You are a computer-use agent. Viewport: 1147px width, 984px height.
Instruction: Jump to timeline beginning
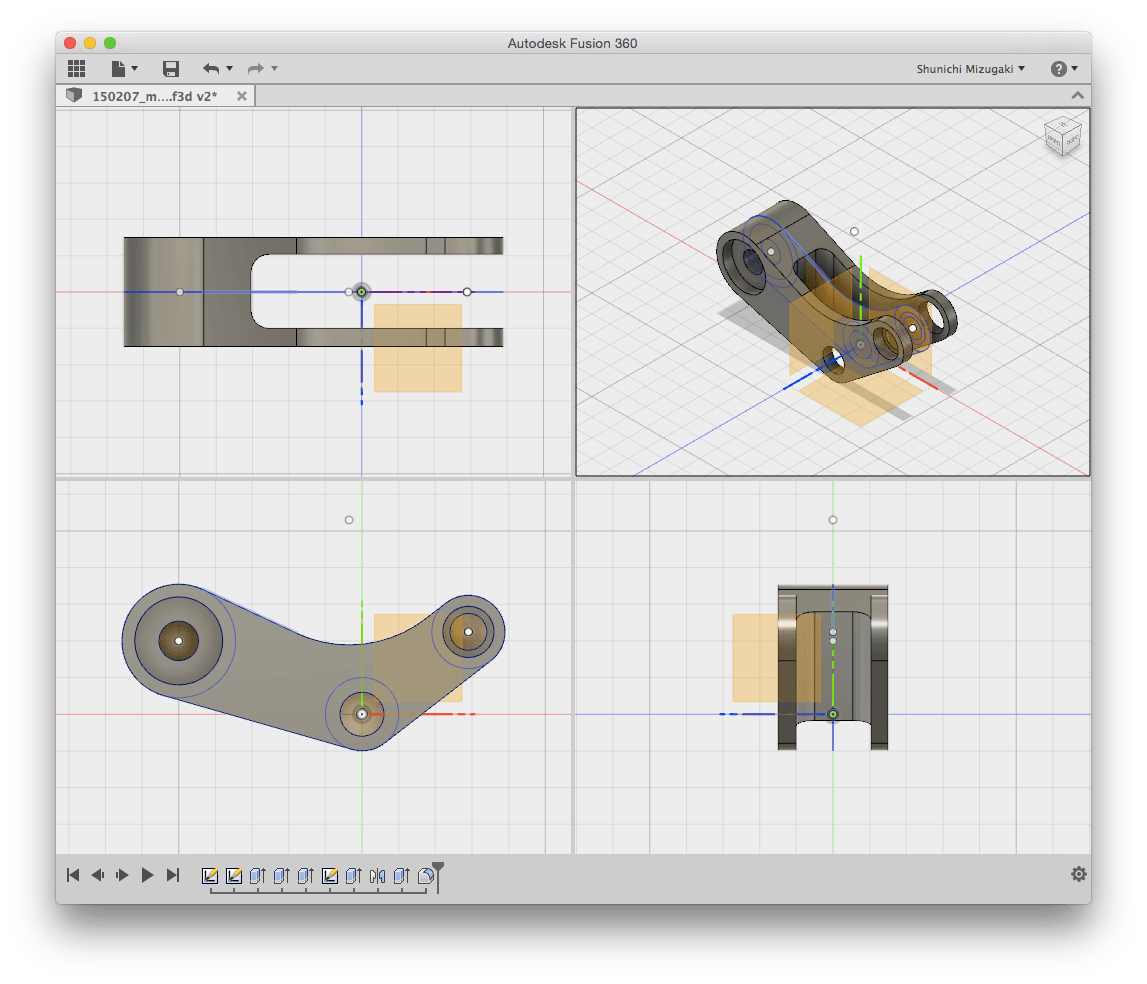tap(72, 875)
